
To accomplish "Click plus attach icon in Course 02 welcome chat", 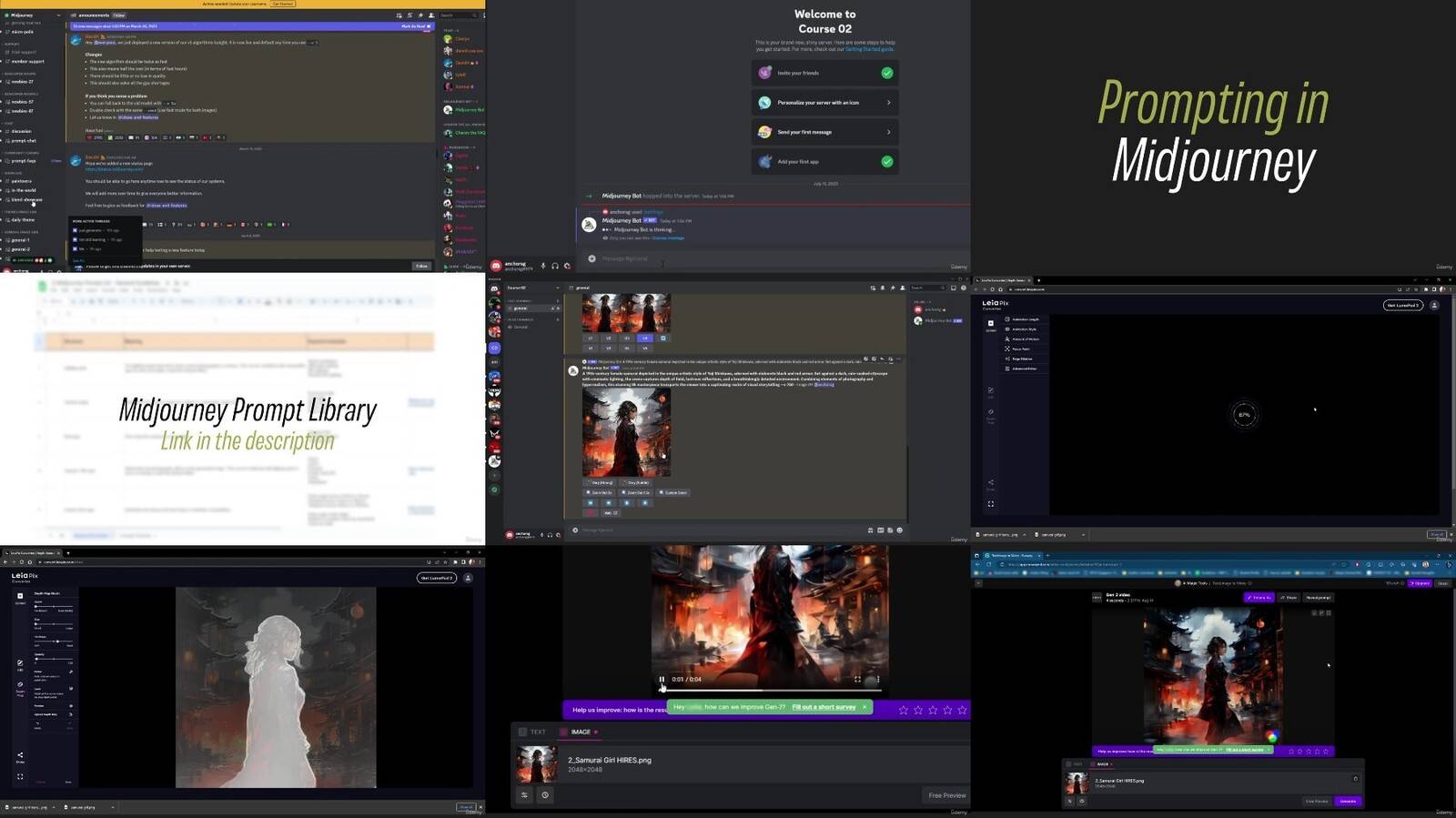I will coord(591,258).
